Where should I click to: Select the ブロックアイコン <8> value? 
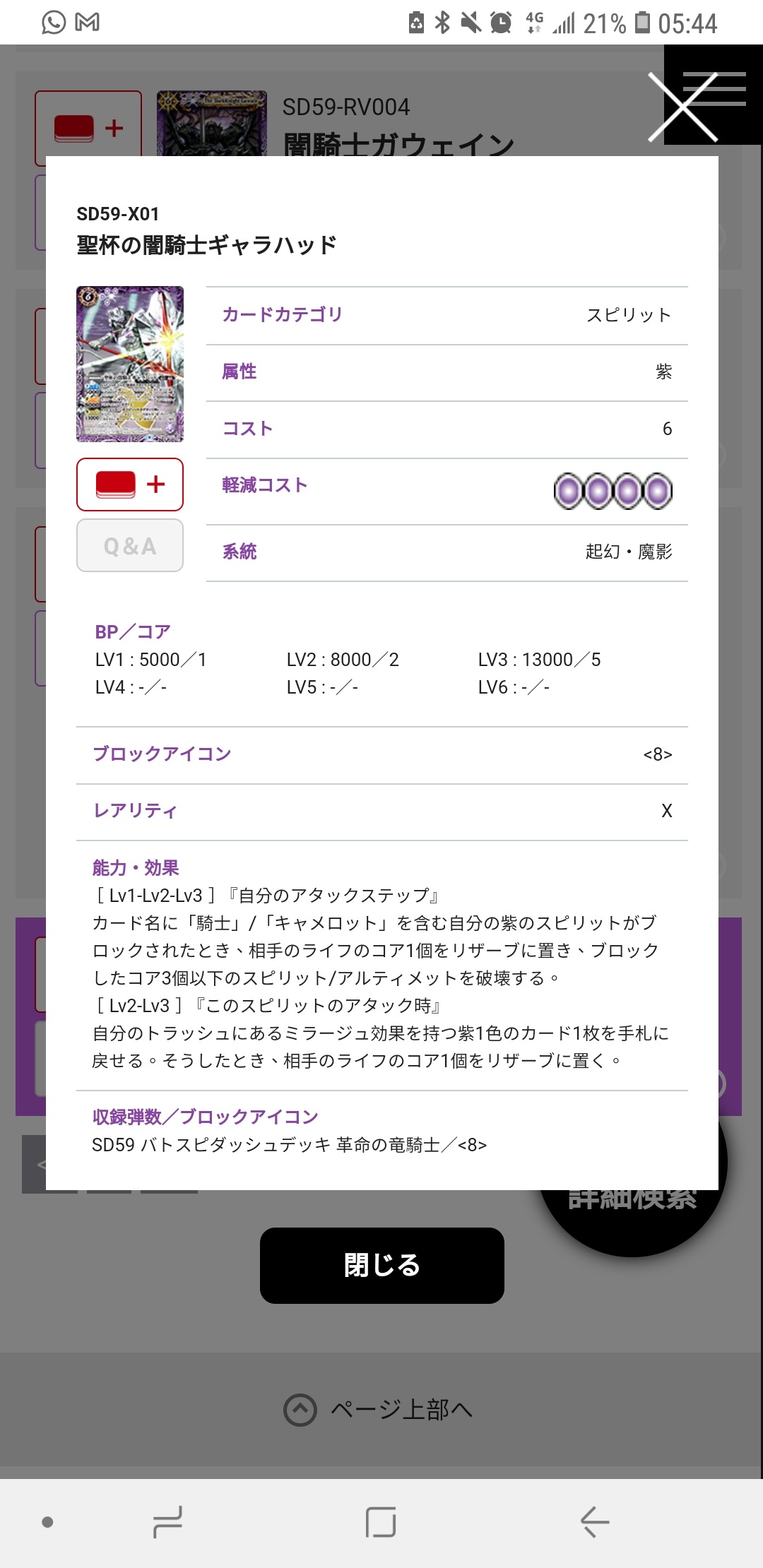tap(658, 754)
